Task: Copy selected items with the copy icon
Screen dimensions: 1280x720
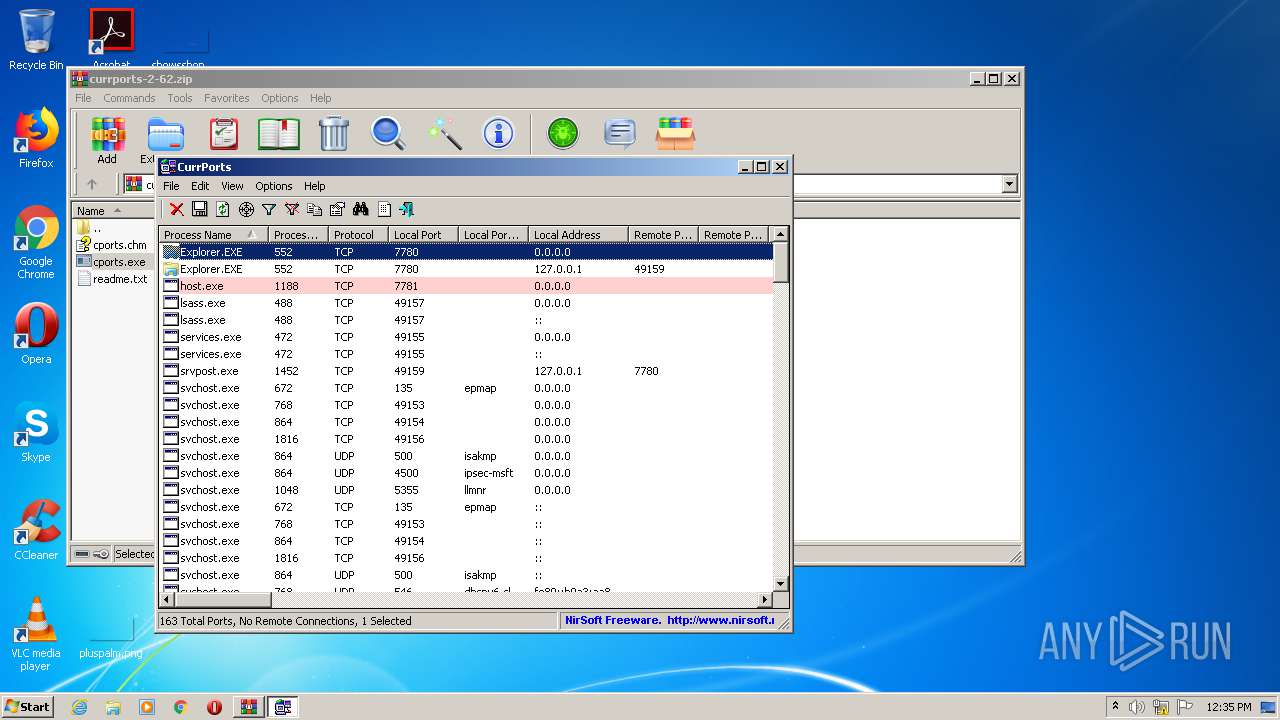Action: click(314, 209)
